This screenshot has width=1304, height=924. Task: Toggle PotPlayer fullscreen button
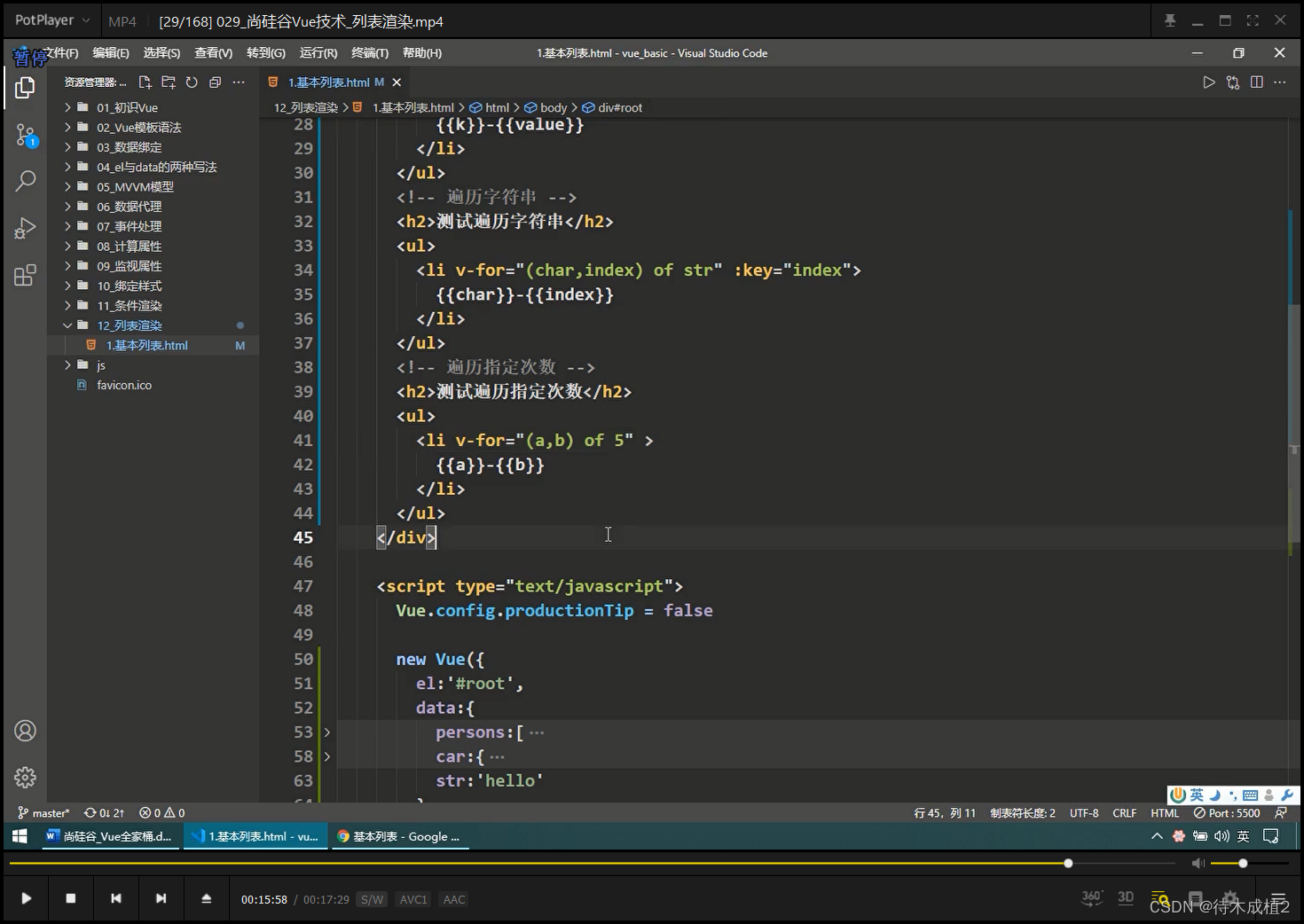click(x=1253, y=20)
